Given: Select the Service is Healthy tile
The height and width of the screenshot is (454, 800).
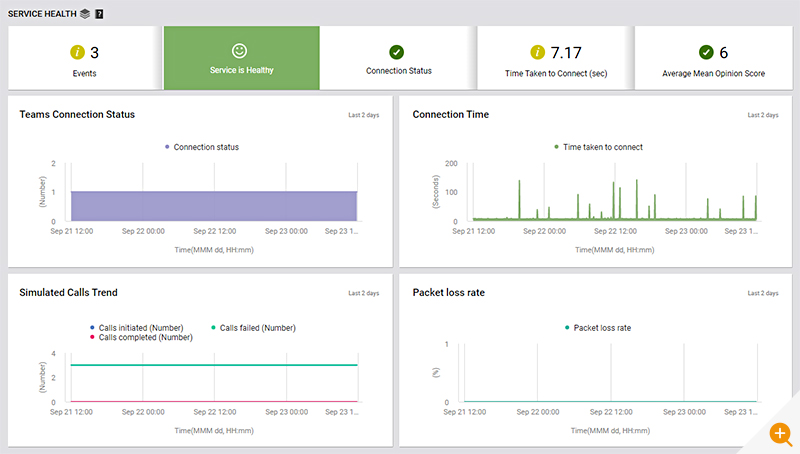Looking at the screenshot, I should (x=242, y=58).
